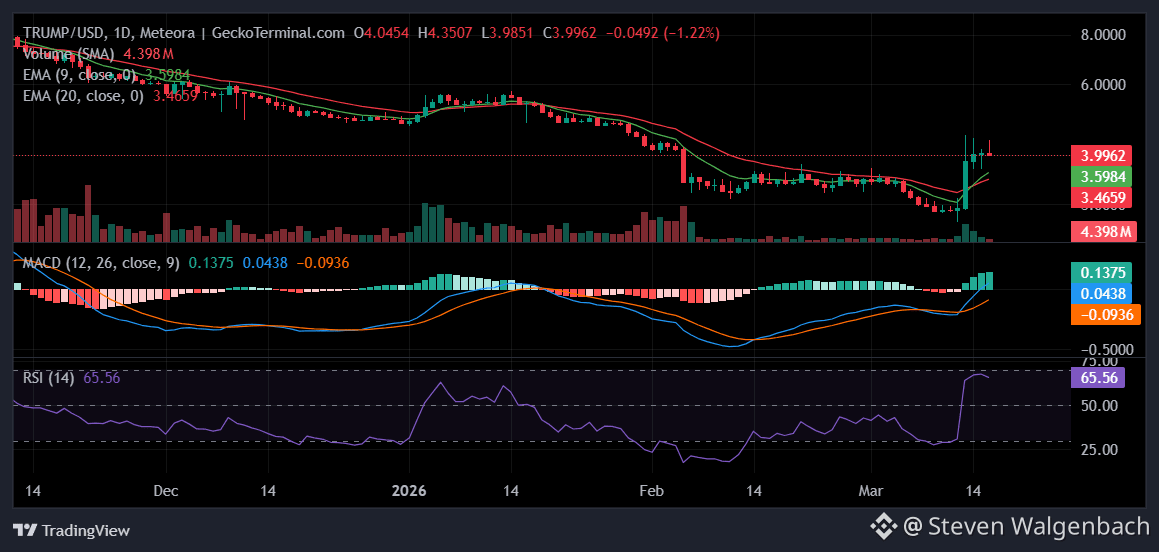
Task: Click the Dec label on time axis
Action: (166, 491)
